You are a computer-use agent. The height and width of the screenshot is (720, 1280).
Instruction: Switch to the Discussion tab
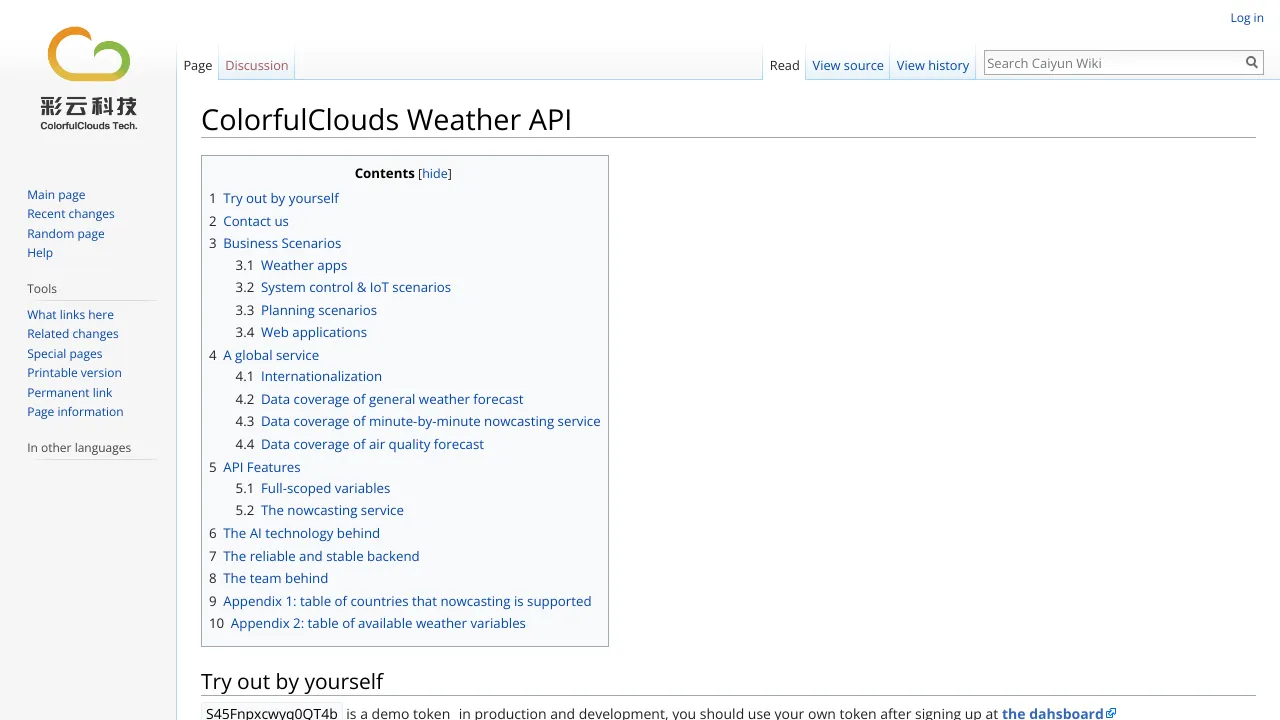coord(256,65)
